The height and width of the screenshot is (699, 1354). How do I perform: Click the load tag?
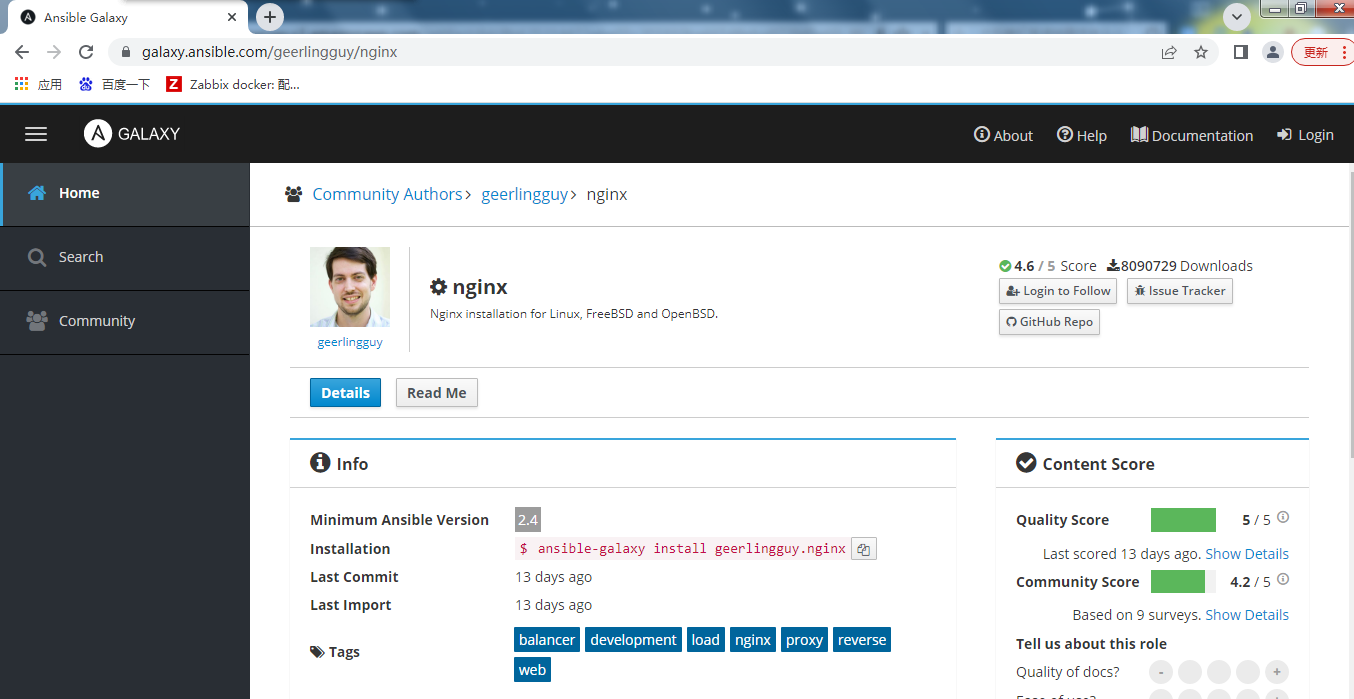[705, 640]
